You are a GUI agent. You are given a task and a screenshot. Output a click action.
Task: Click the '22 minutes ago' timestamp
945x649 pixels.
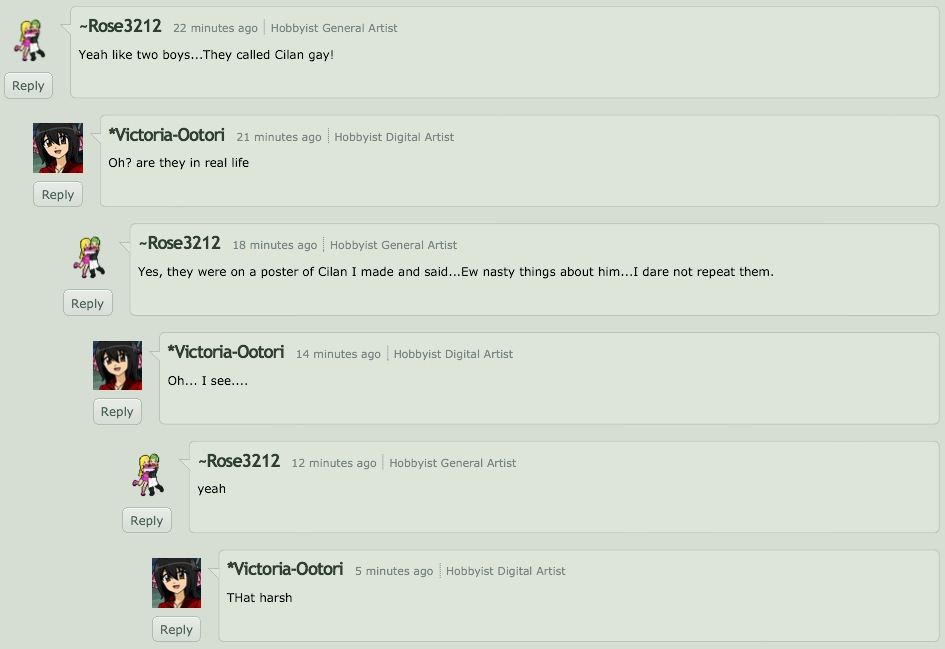pos(215,28)
